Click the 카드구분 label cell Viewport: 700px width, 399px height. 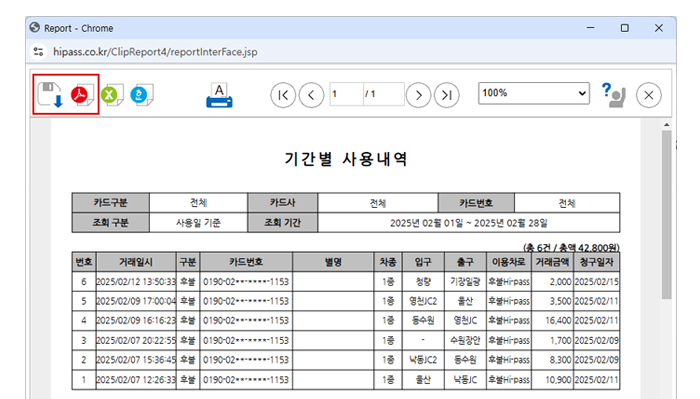(110, 203)
